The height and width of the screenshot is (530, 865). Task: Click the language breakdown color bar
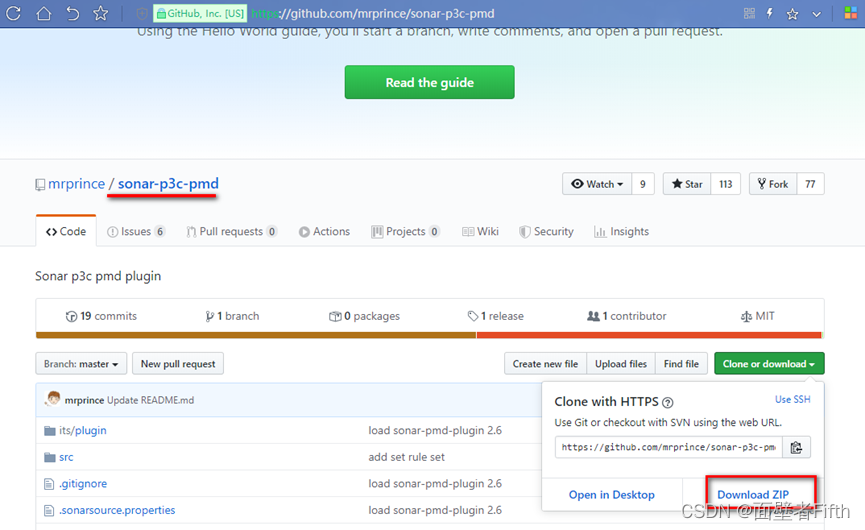click(429, 335)
